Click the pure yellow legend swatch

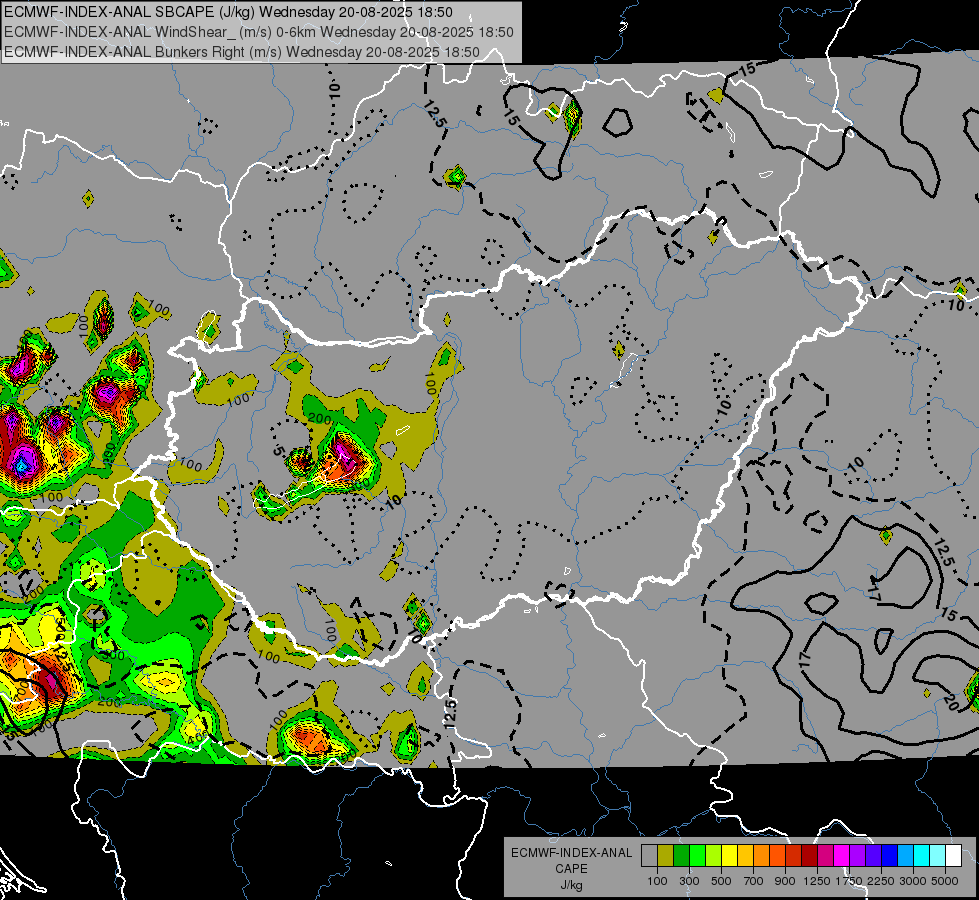[729, 855]
